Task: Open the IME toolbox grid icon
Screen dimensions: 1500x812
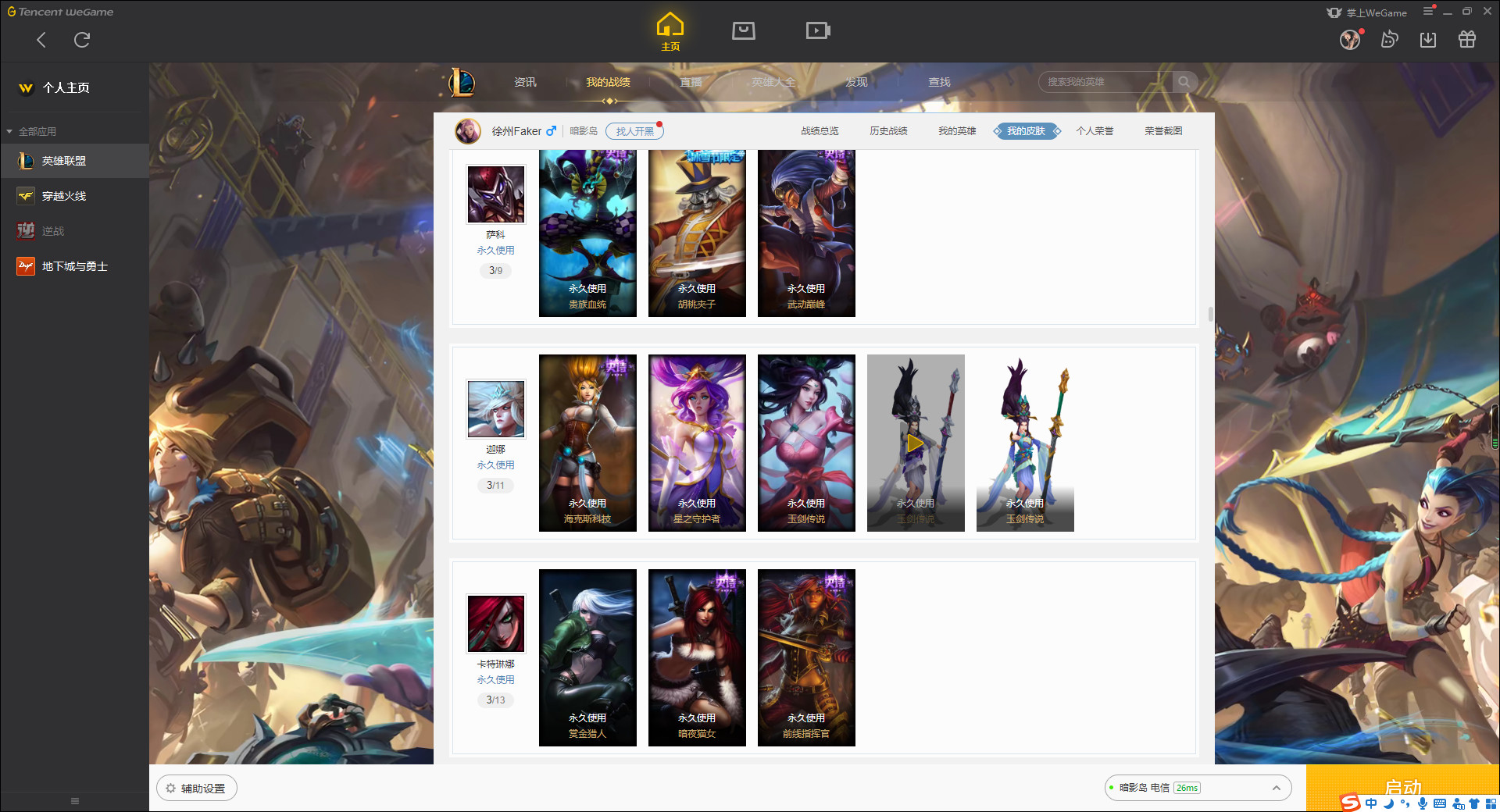Action: tap(1491, 803)
